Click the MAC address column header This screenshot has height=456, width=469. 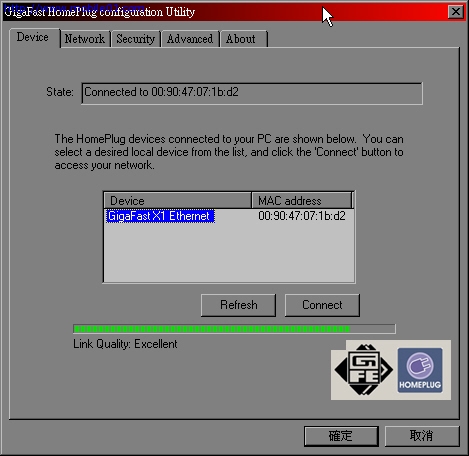[x=302, y=200]
